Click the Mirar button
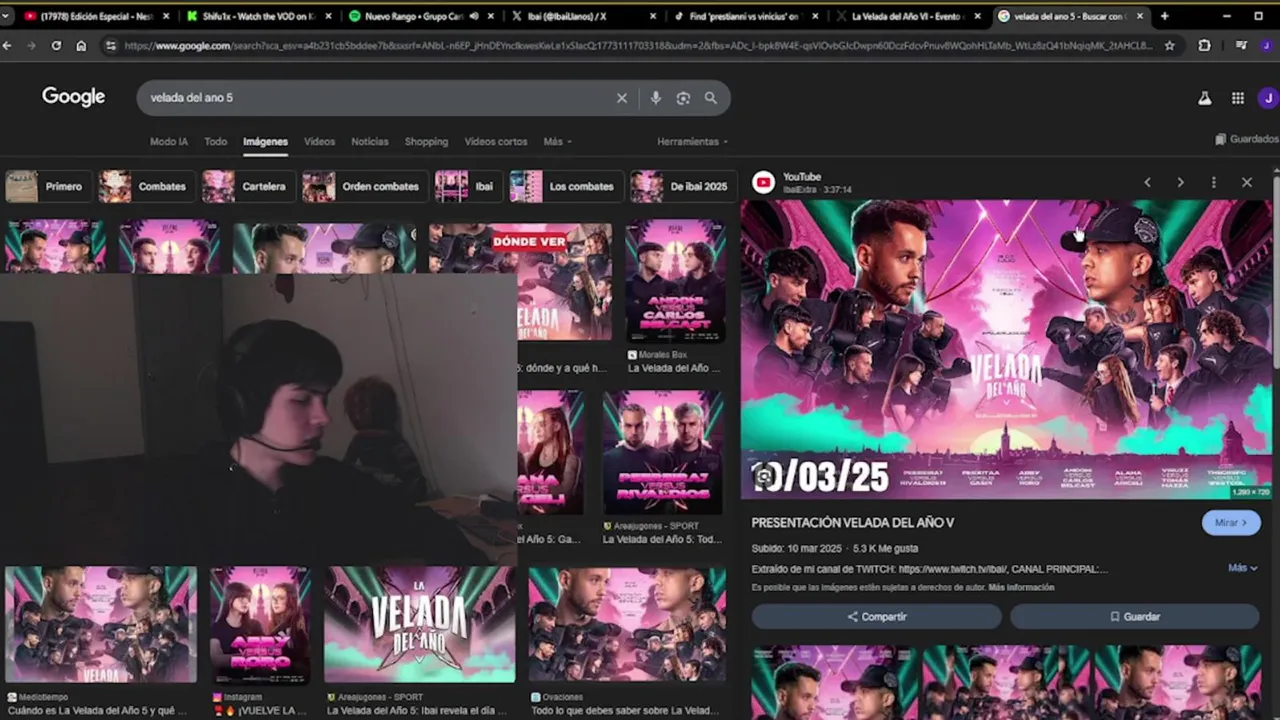 pos(1231,523)
